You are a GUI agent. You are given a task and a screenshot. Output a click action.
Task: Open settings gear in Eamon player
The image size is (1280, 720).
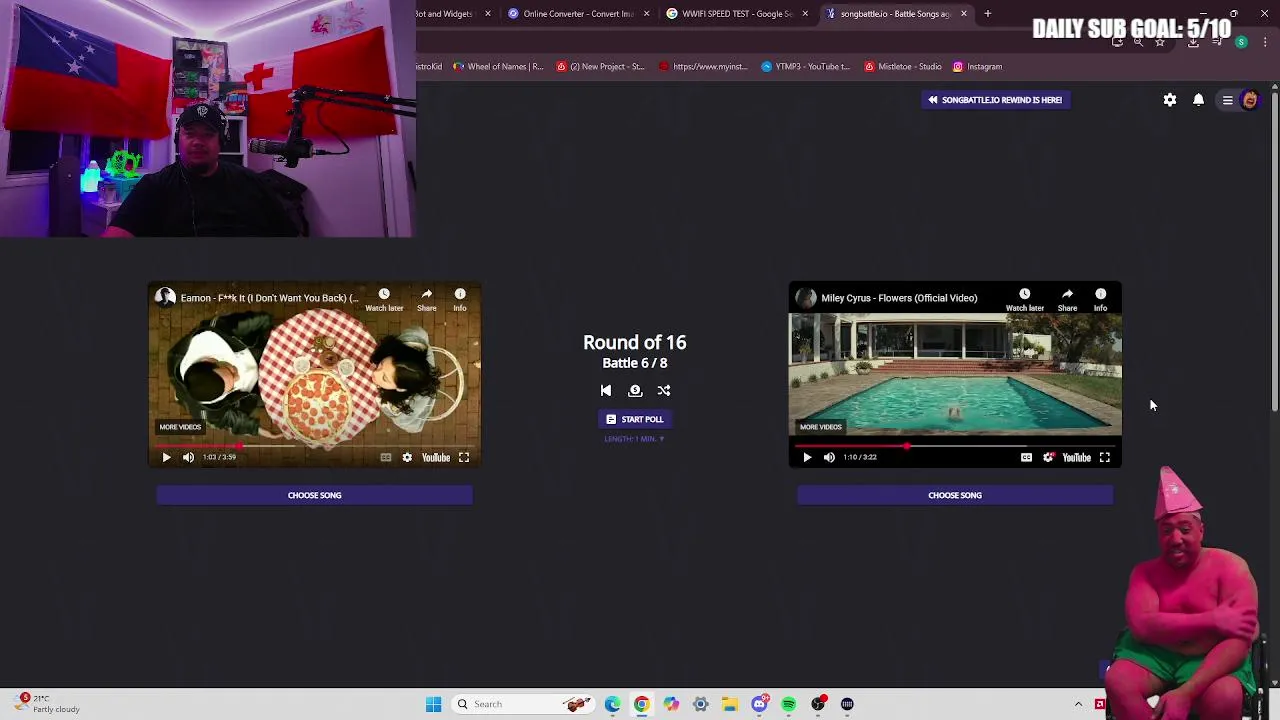407,457
